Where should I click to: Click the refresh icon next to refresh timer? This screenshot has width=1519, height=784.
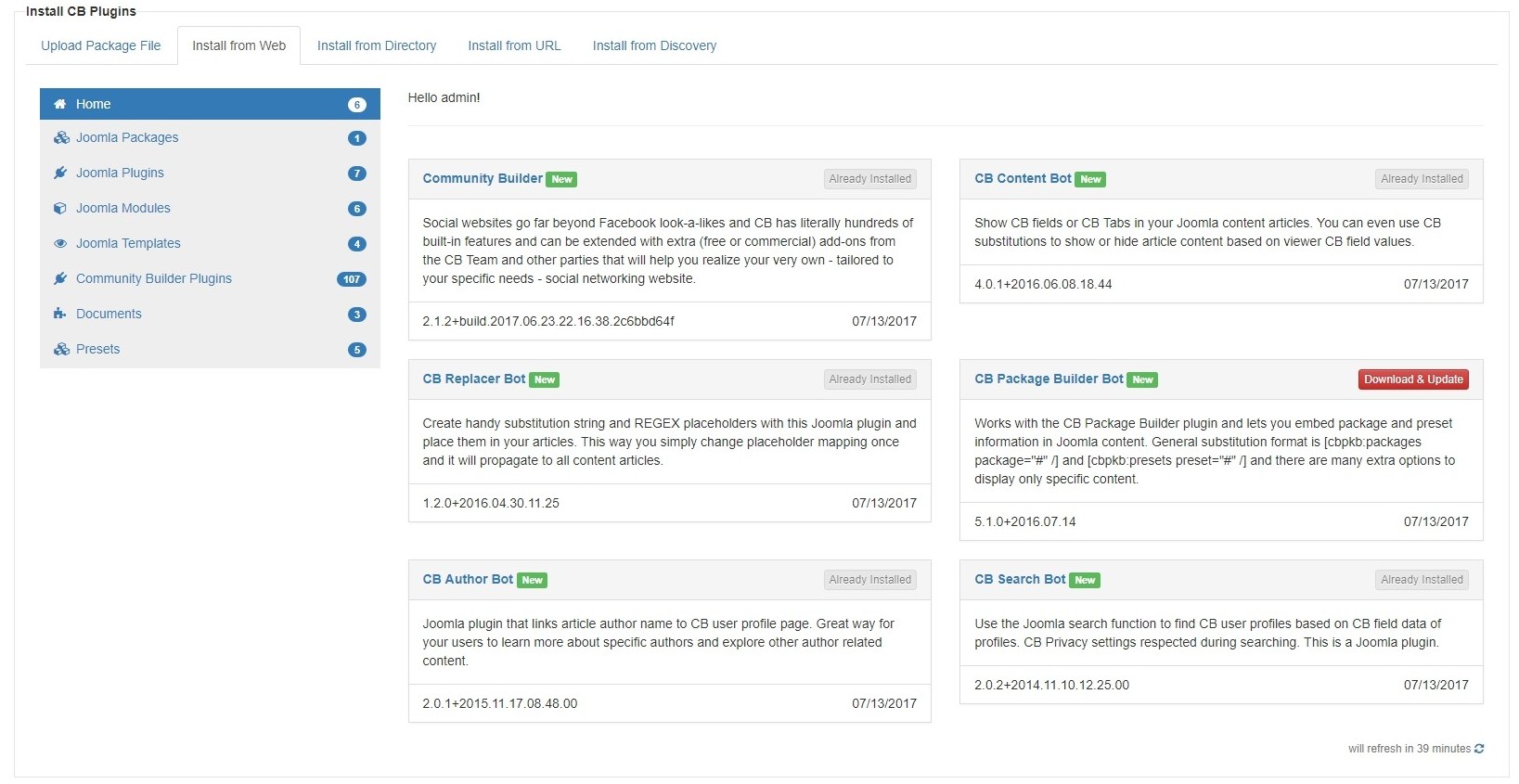pyautogui.click(x=1479, y=749)
